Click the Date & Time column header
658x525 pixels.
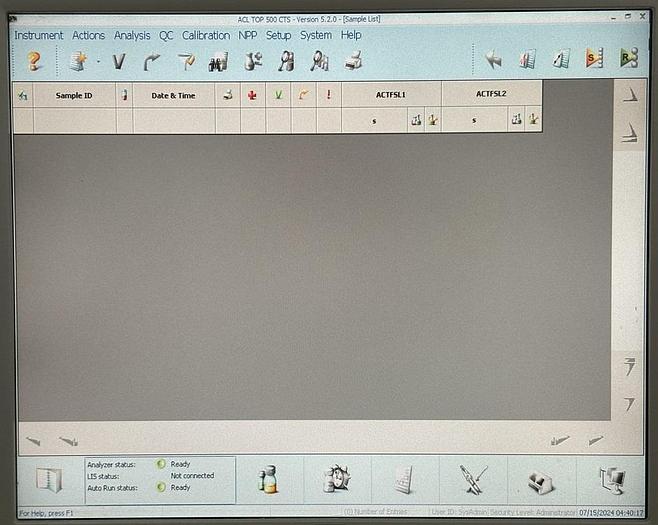coord(173,95)
